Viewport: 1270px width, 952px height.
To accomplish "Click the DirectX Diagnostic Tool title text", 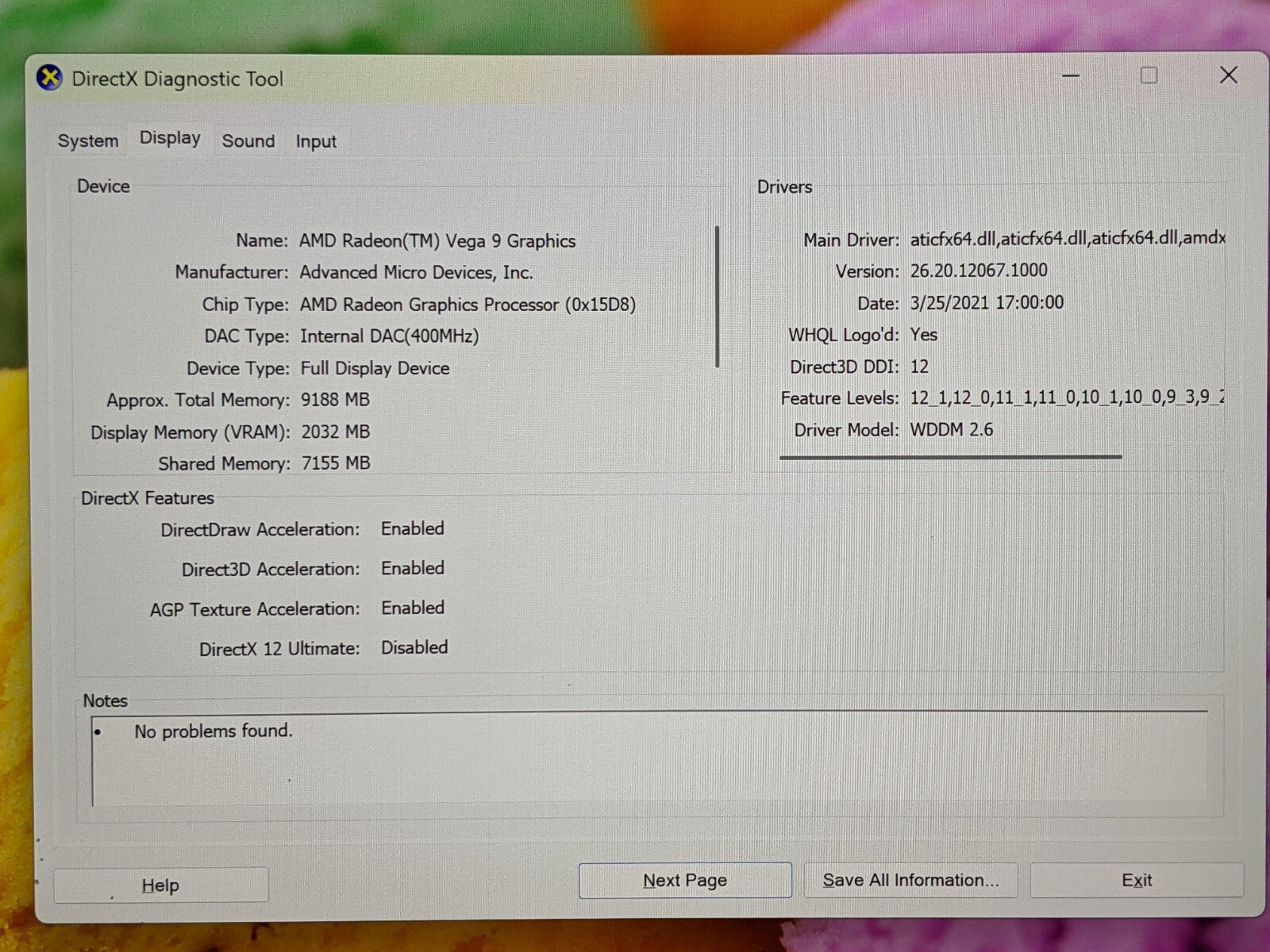I will tap(177, 79).
